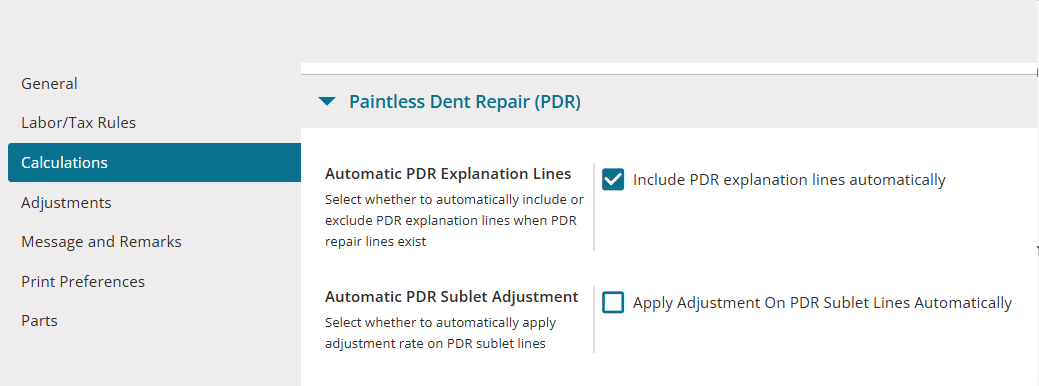The image size is (1039, 386).
Task: Open the Adjustments section
Action: [x=66, y=203]
